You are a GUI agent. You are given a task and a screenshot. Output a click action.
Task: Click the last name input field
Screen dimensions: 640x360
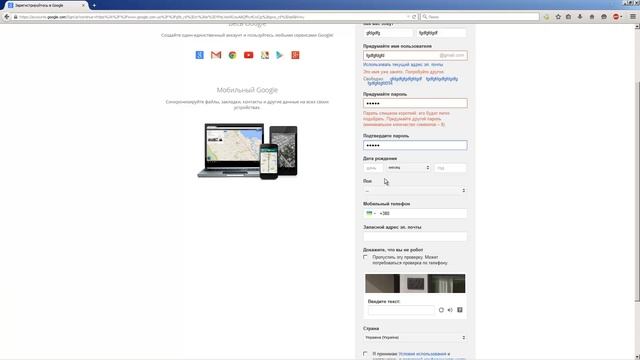pos(441,33)
